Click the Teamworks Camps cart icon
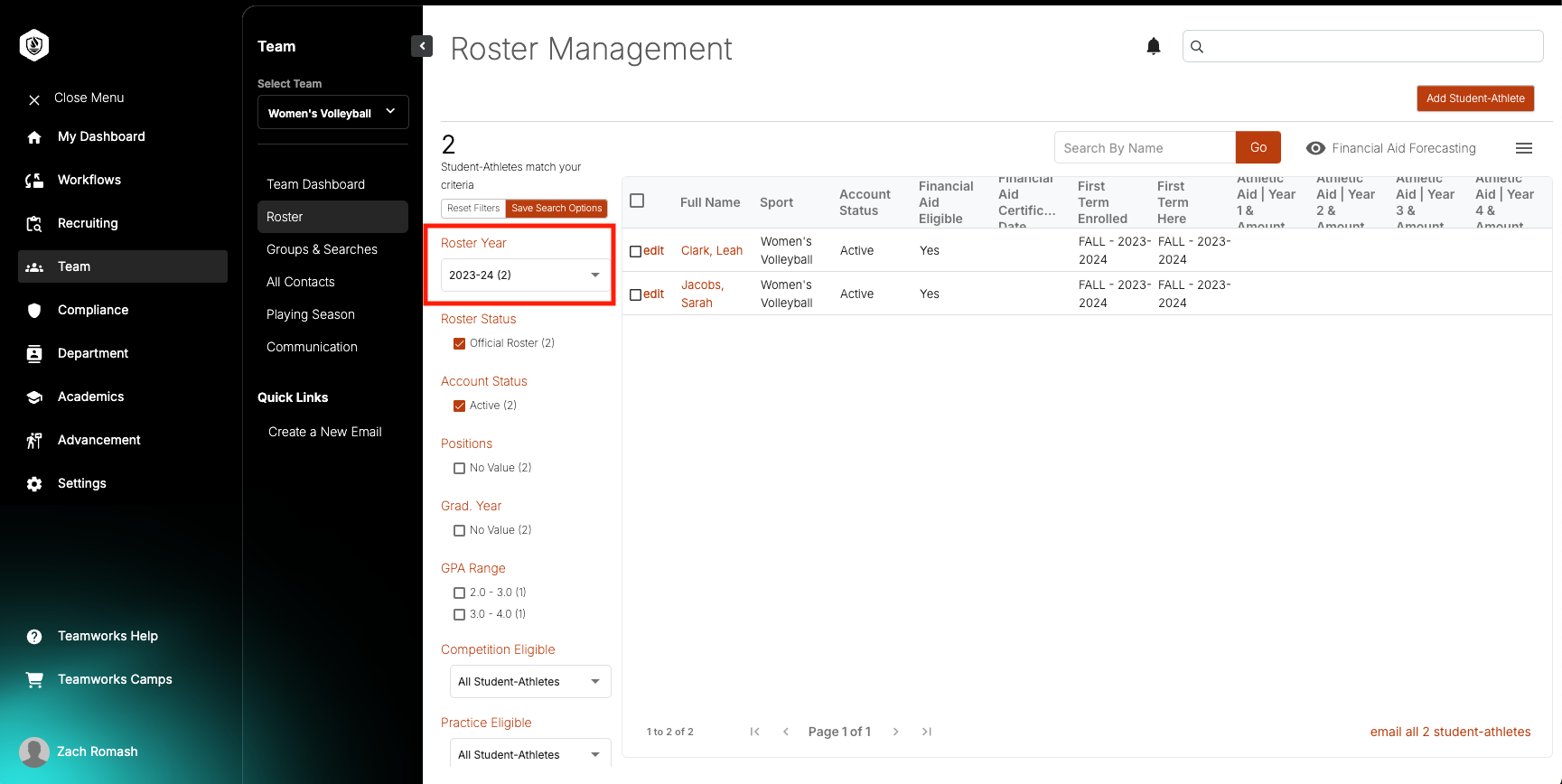1562x784 pixels. [x=34, y=680]
